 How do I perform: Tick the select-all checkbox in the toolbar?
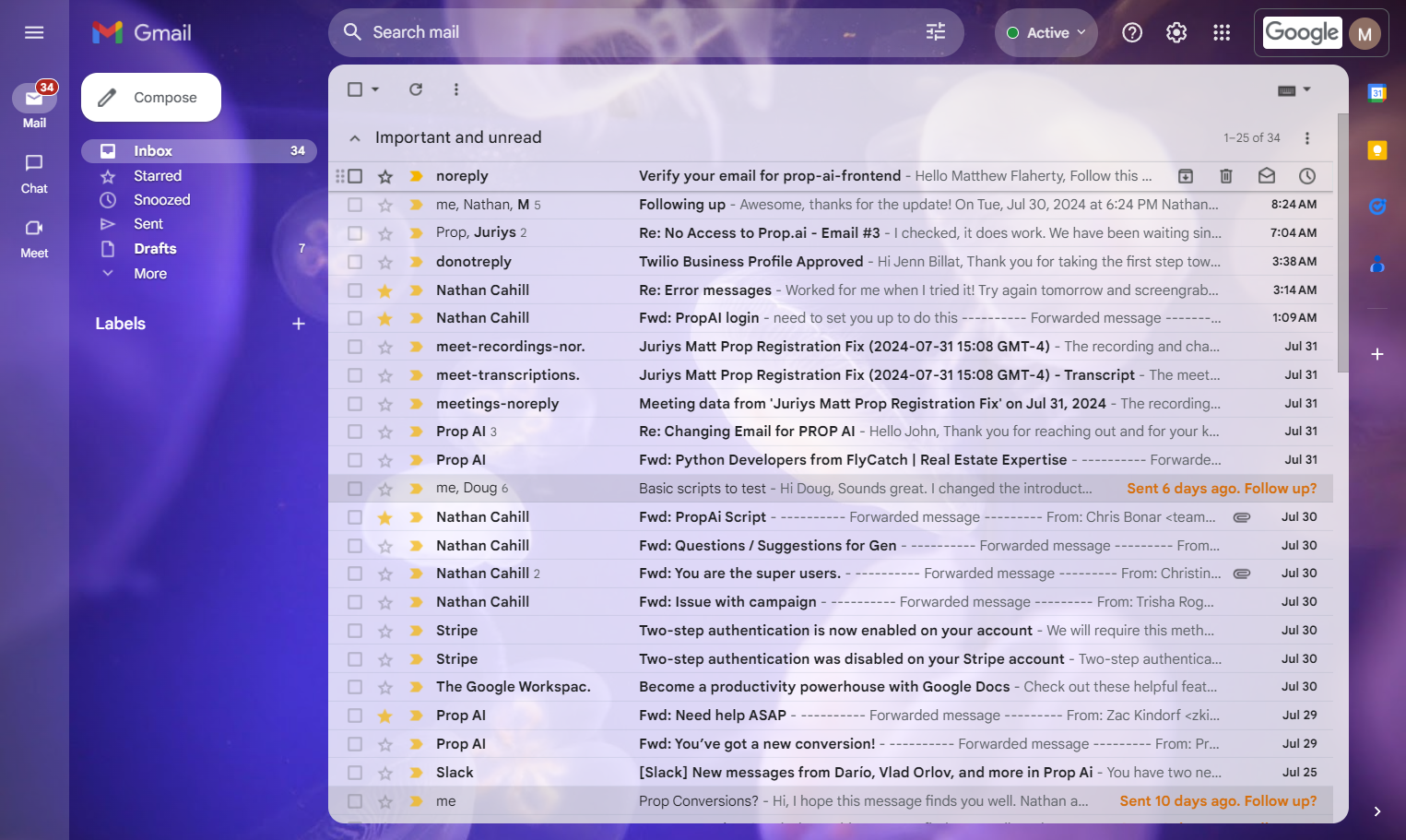point(355,89)
